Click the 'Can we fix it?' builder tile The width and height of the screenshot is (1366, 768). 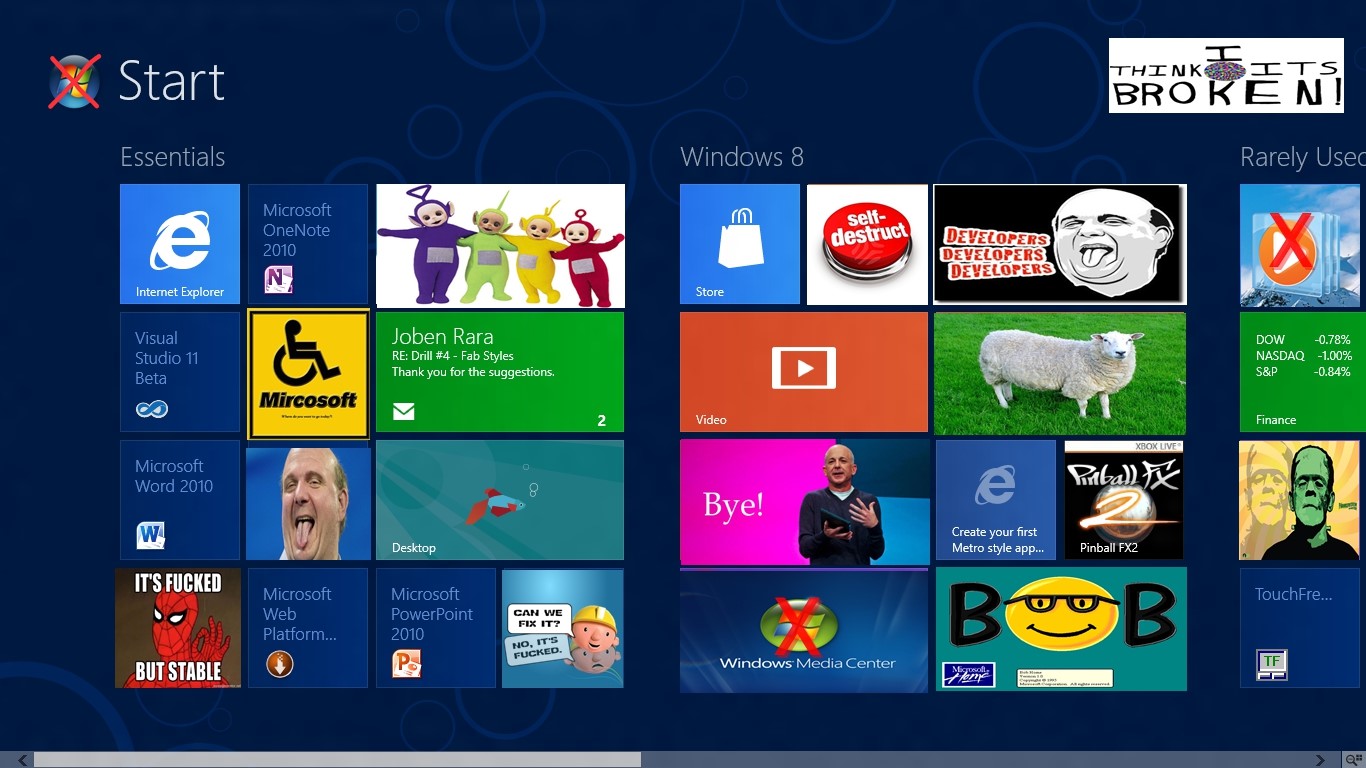(x=563, y=628)
